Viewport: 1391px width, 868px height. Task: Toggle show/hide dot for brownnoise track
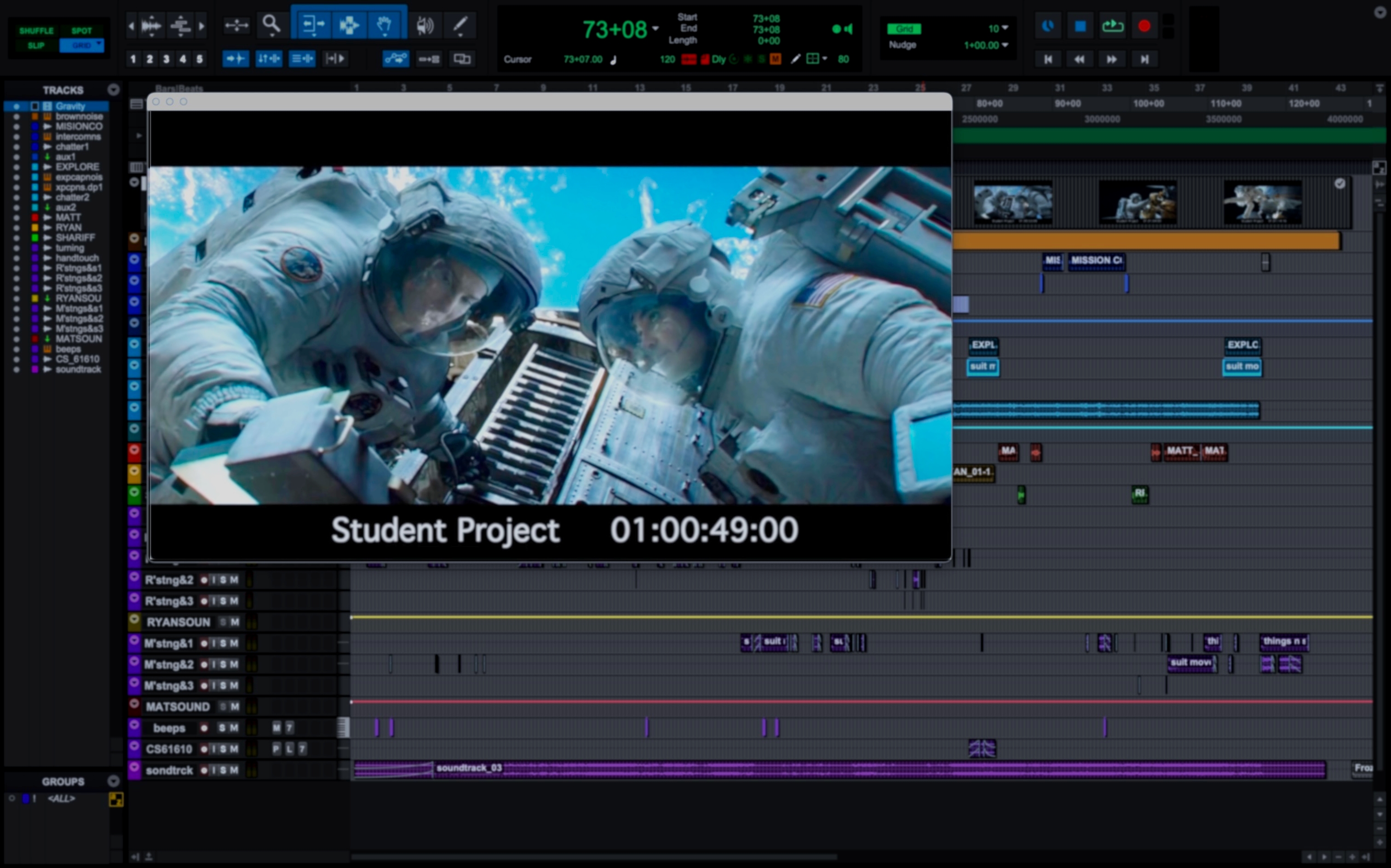click(x=17, y=116)
